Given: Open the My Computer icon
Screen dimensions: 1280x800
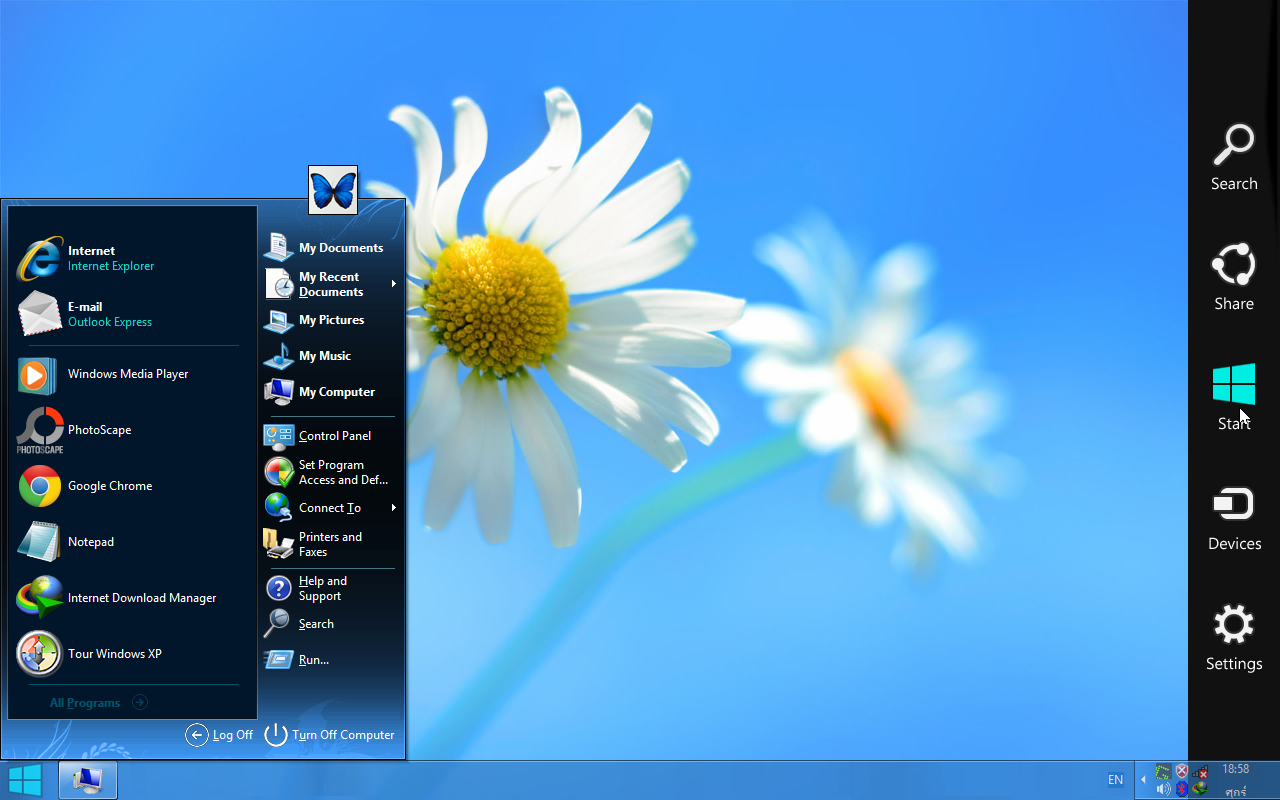Looking at the screenshot, I should click(x=278, y=392).
